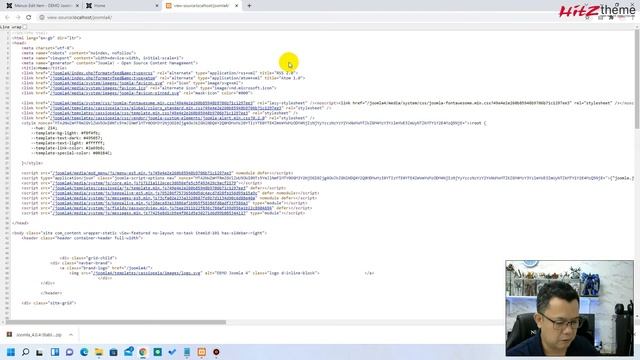640x360 pixels.
Task: Open the Widgets taskbar icon
Action: tap(55, 352)
